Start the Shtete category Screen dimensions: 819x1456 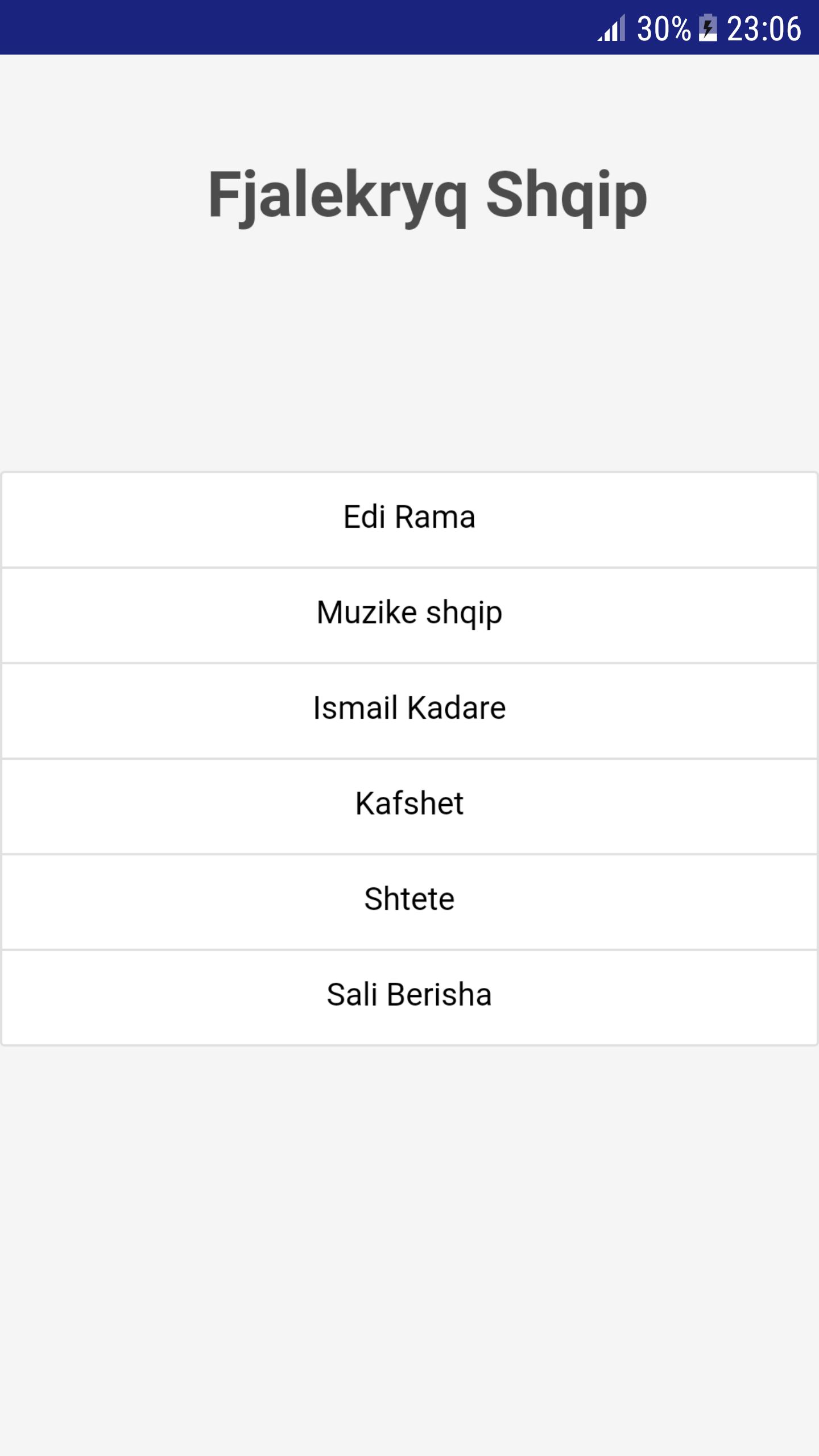click(409, 900)
